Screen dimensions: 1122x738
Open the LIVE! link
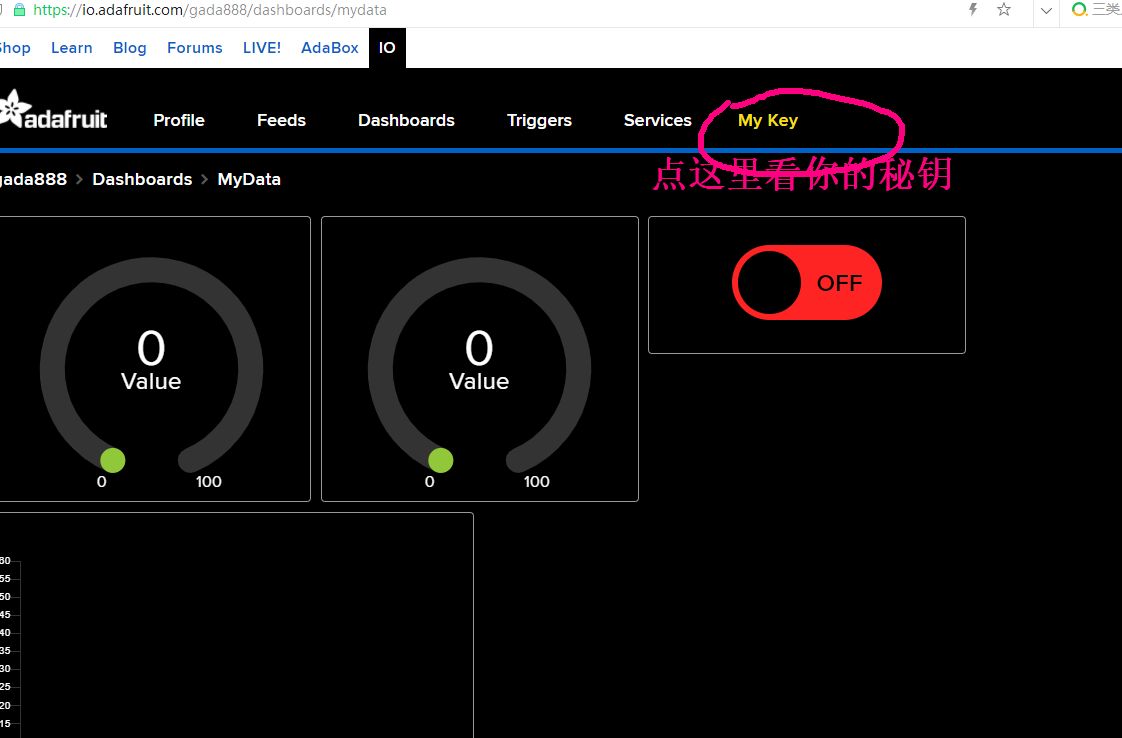[262, 48]
